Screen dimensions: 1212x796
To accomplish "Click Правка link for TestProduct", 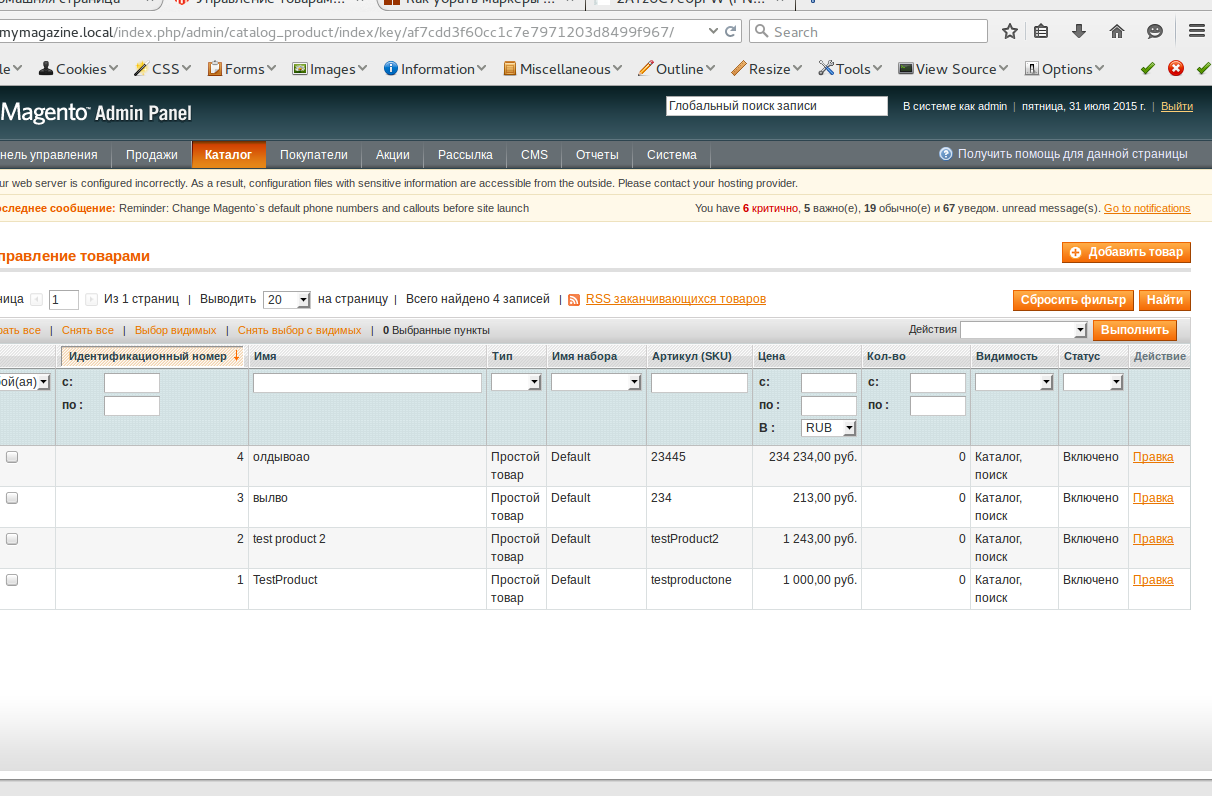I will point(1153,580).
